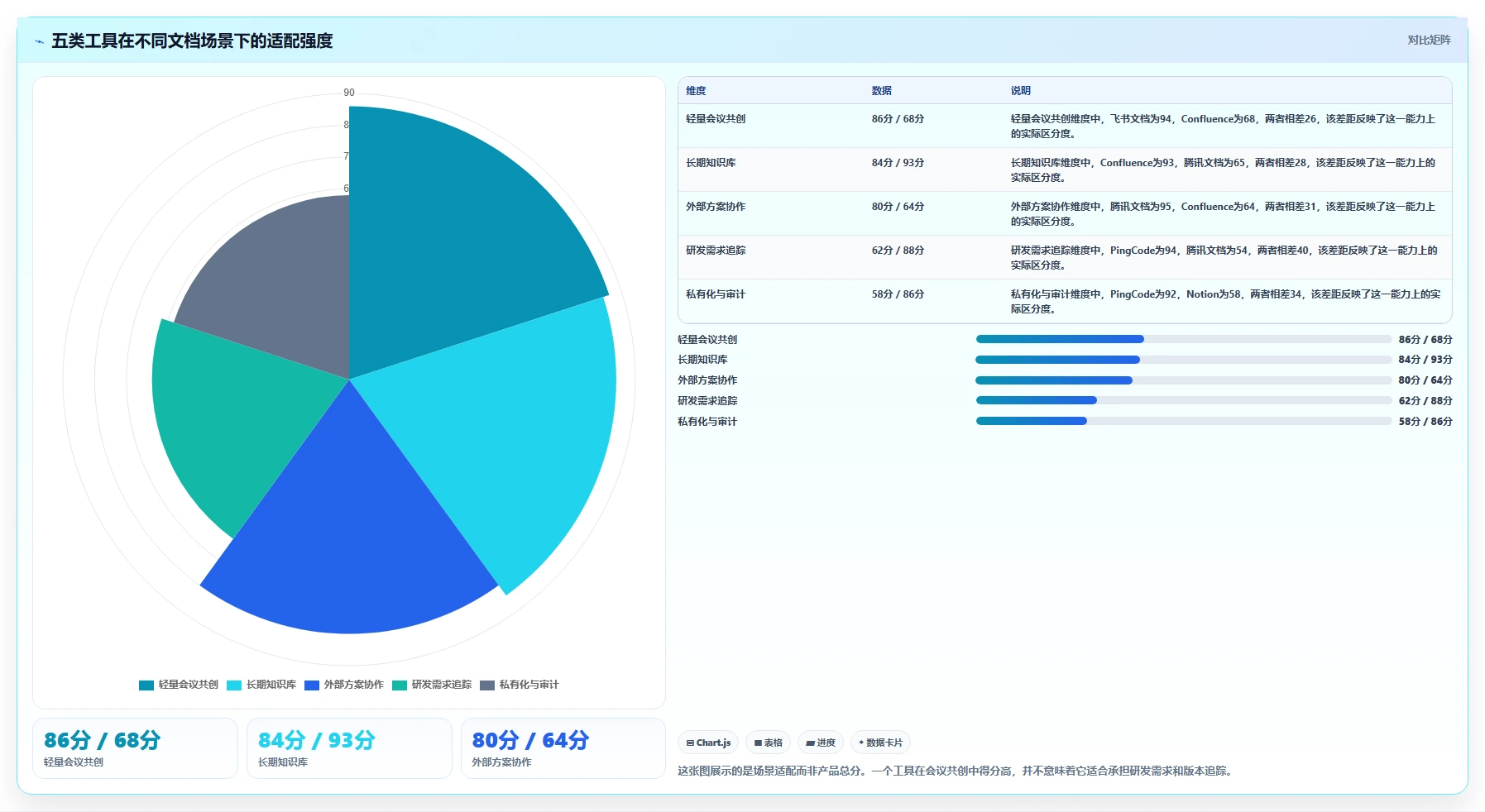Image resolution: width=1485 pixels, height=812 pixels.
Task: Click the icon before the dashboard title
Action: click(39, 41)
